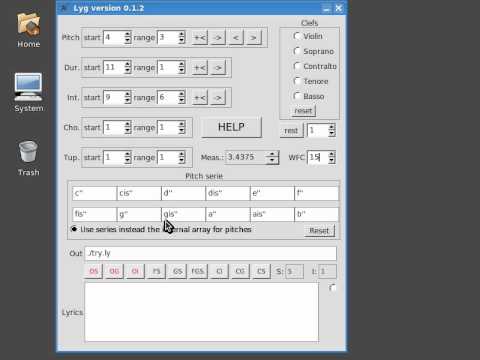Screen dimensions: 480x360
Task: Click the f'' pitch serie cell
Action: (x=317, y=193)
